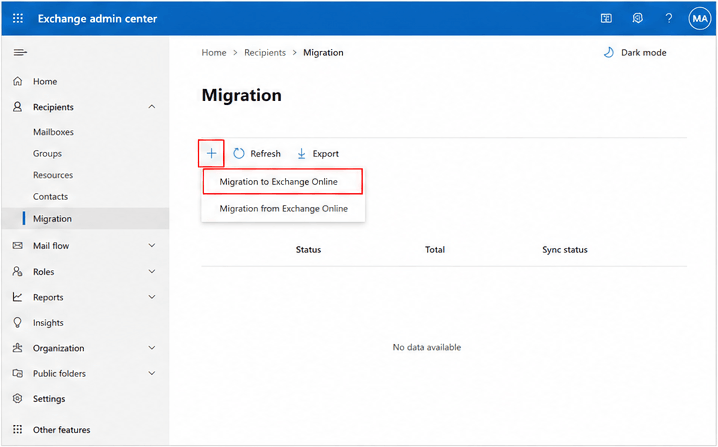The image size is (718, 447).
Task: Click the Reports label in sidebar
Action: pos(48,297)
